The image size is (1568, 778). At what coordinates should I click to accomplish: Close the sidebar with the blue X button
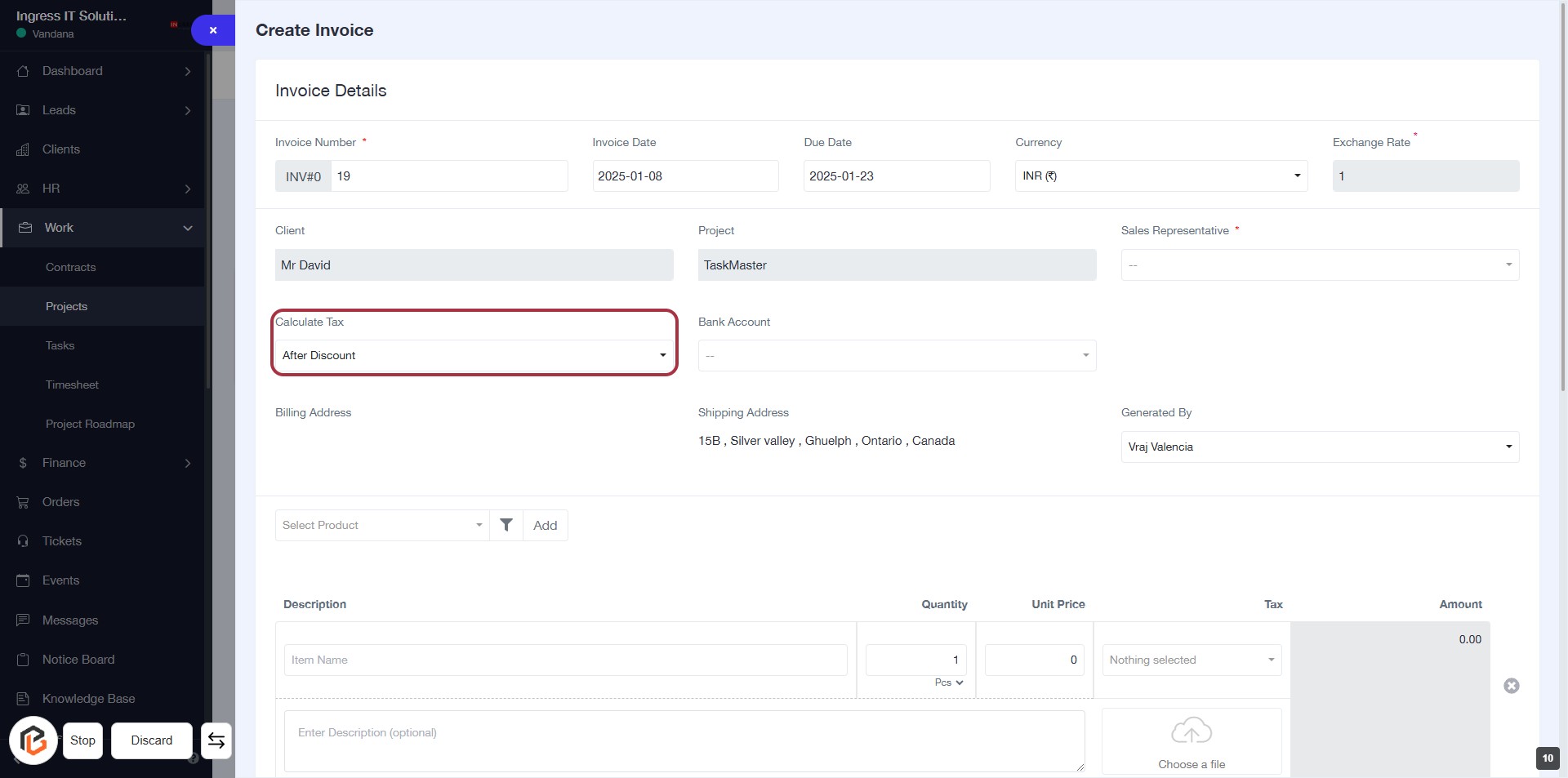point(212,30)
